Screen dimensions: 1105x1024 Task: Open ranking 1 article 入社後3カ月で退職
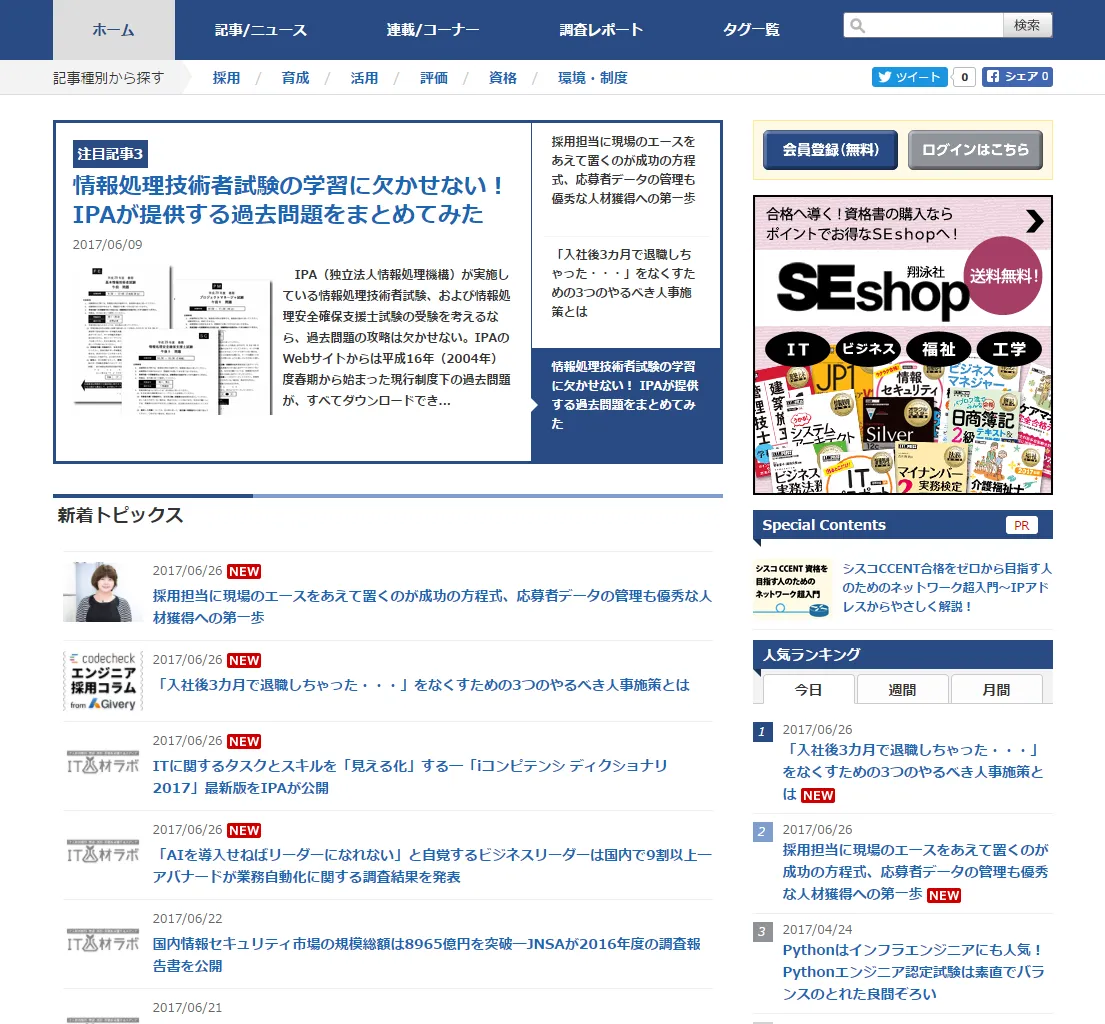(x=913, y=772)
